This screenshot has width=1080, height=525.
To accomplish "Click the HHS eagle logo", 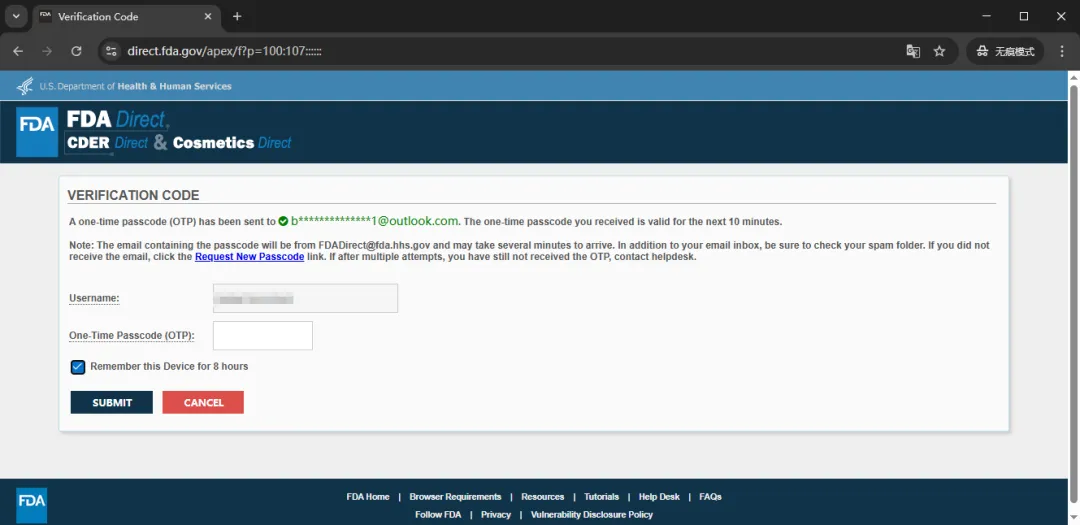I will 25,86.
